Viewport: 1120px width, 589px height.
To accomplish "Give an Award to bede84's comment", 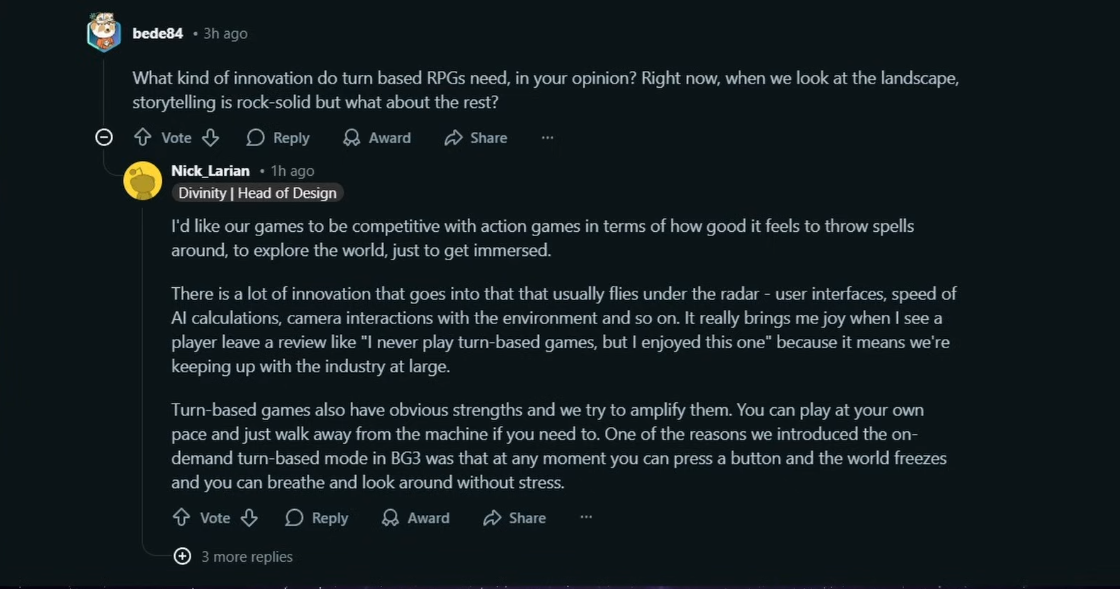I will click(x=376, y=138).
